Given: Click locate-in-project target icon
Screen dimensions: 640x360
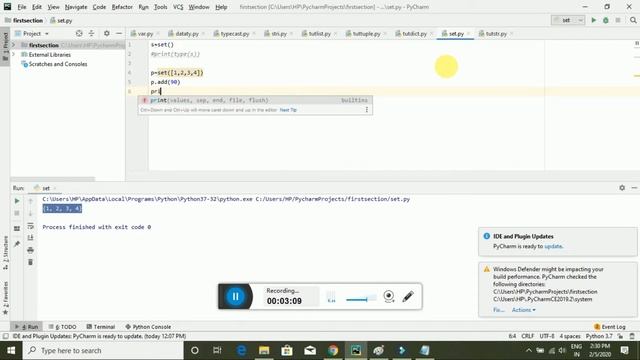Looking at the screenshot, I should coord(79,33).
